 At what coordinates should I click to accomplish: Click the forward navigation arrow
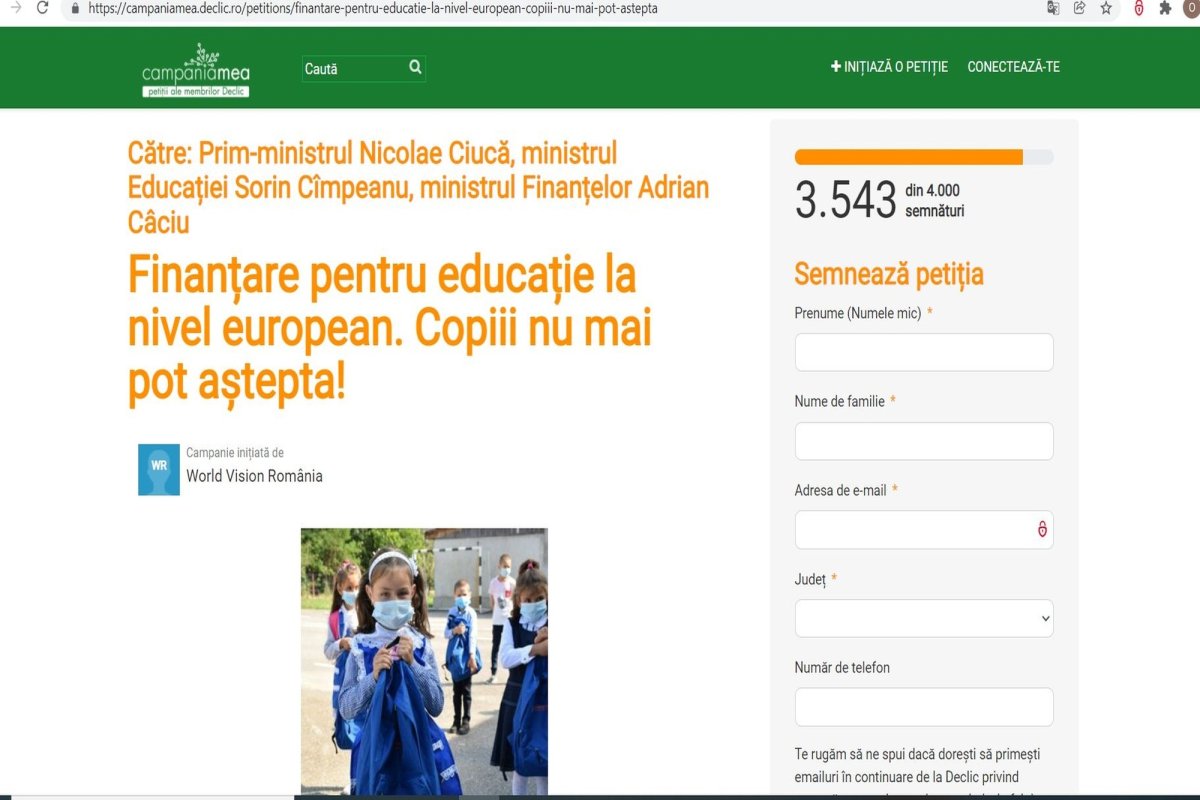coord(14,8)
